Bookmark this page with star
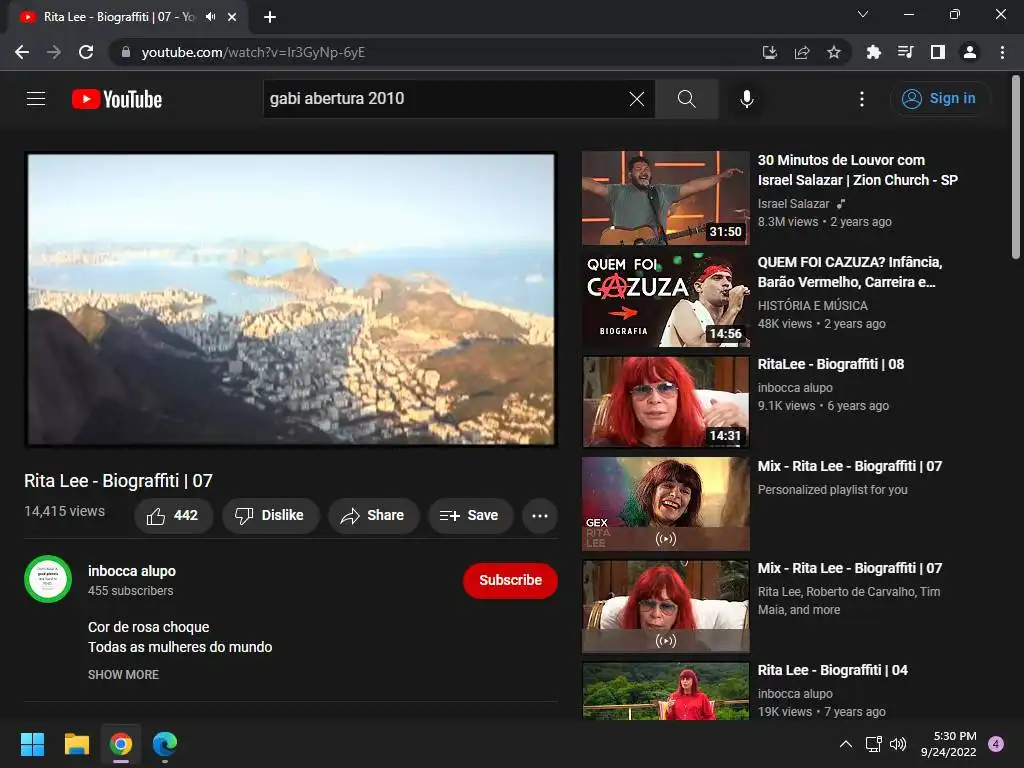This screenshot has width=1024, height=768. click(x=833, y=52)
